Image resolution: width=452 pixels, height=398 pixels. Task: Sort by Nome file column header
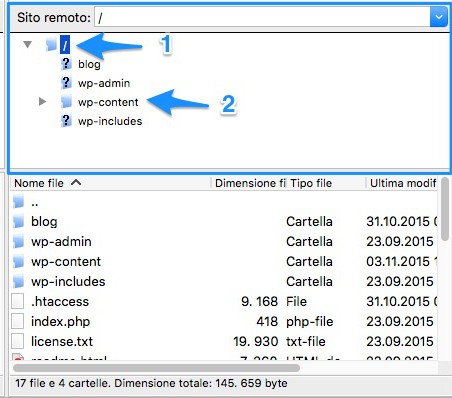39,183
